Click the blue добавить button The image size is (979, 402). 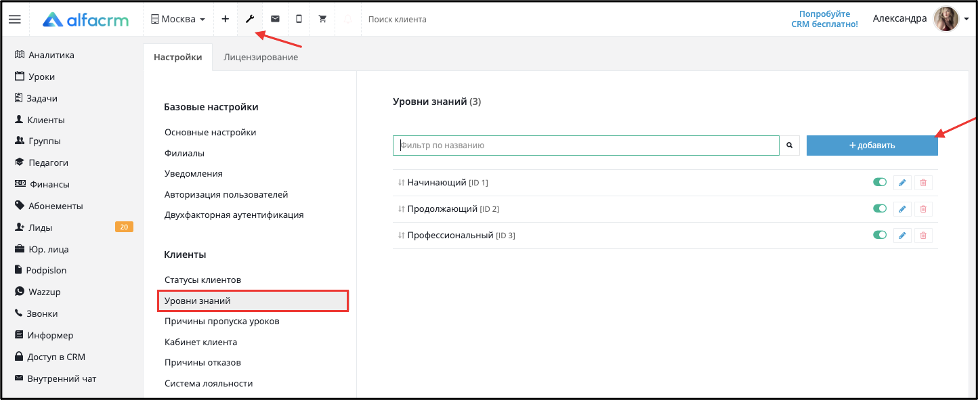872,145
